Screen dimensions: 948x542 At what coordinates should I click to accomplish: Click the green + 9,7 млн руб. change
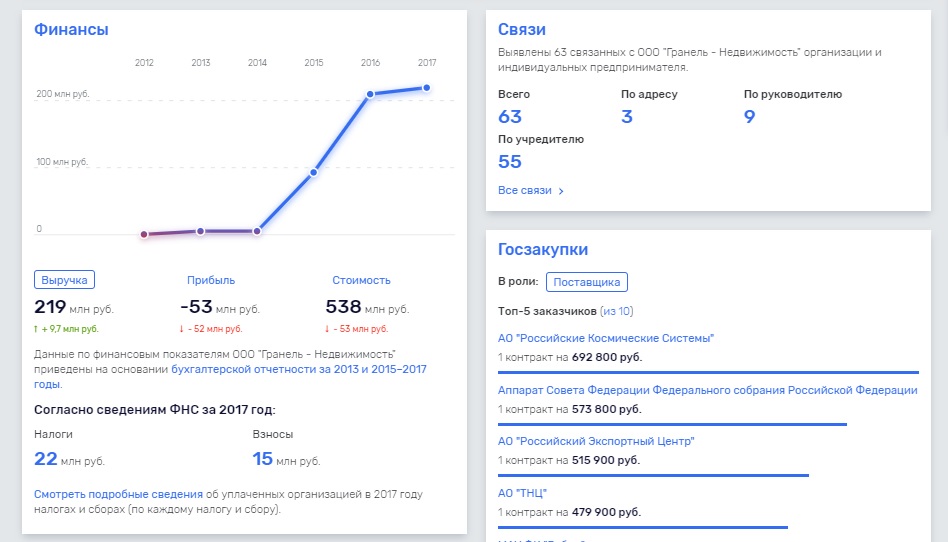(x=66, y=329)
